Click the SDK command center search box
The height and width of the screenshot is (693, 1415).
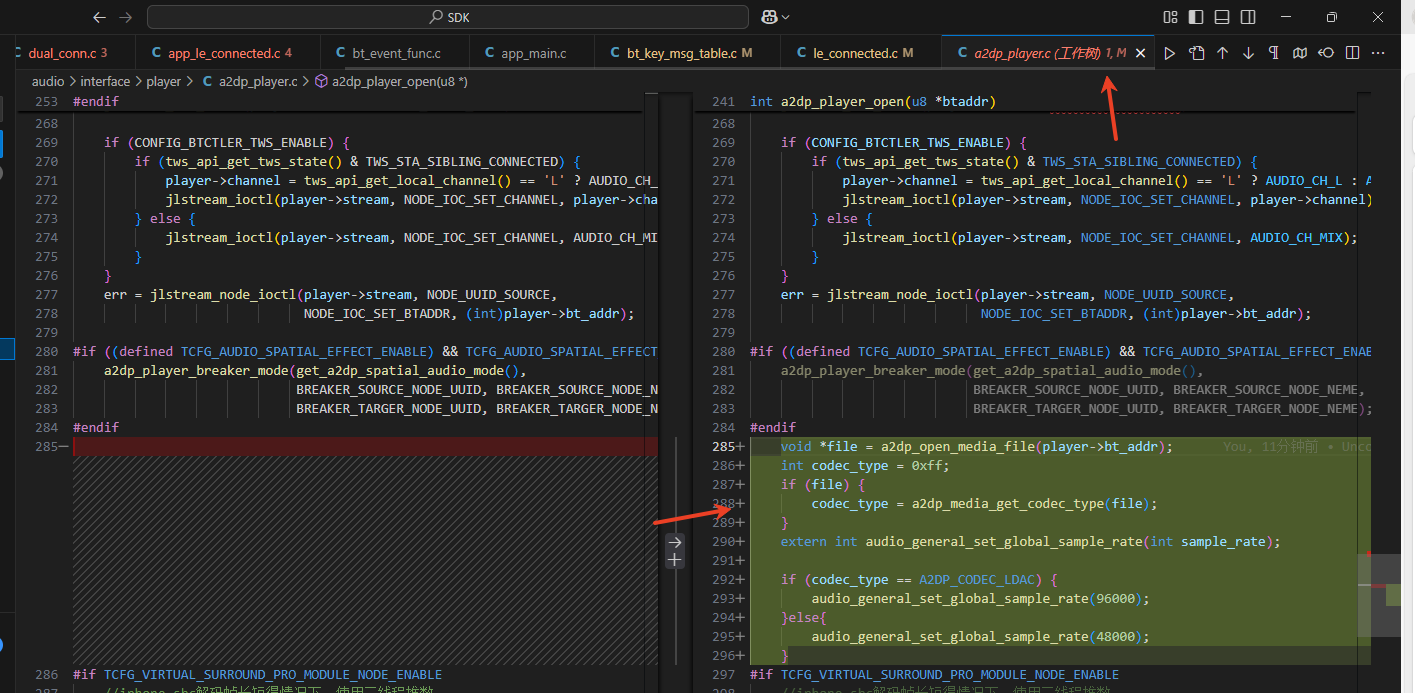448,17
